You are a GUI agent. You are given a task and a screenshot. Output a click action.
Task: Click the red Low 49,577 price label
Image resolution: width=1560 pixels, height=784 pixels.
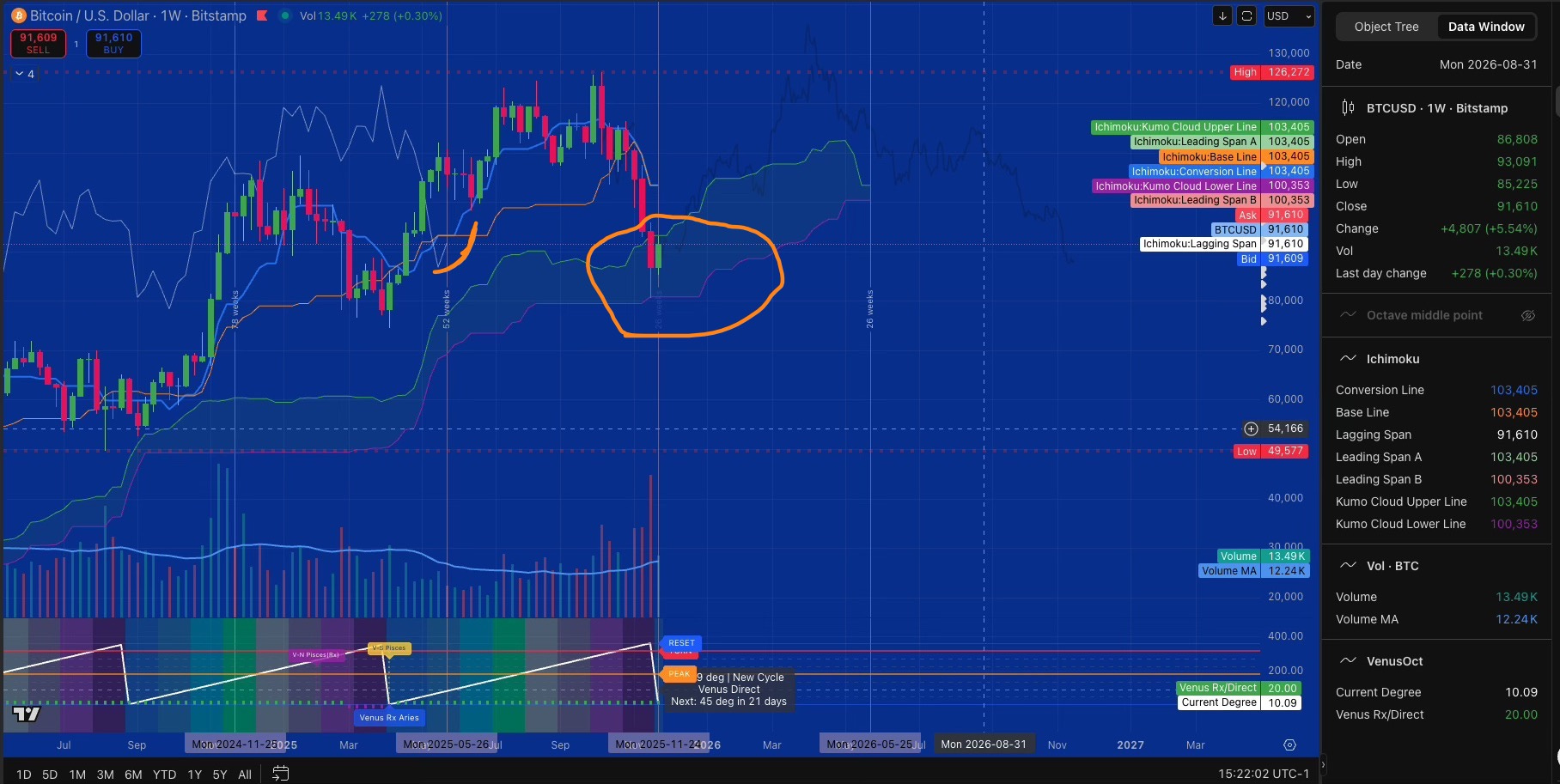(x=1271, y=451)
